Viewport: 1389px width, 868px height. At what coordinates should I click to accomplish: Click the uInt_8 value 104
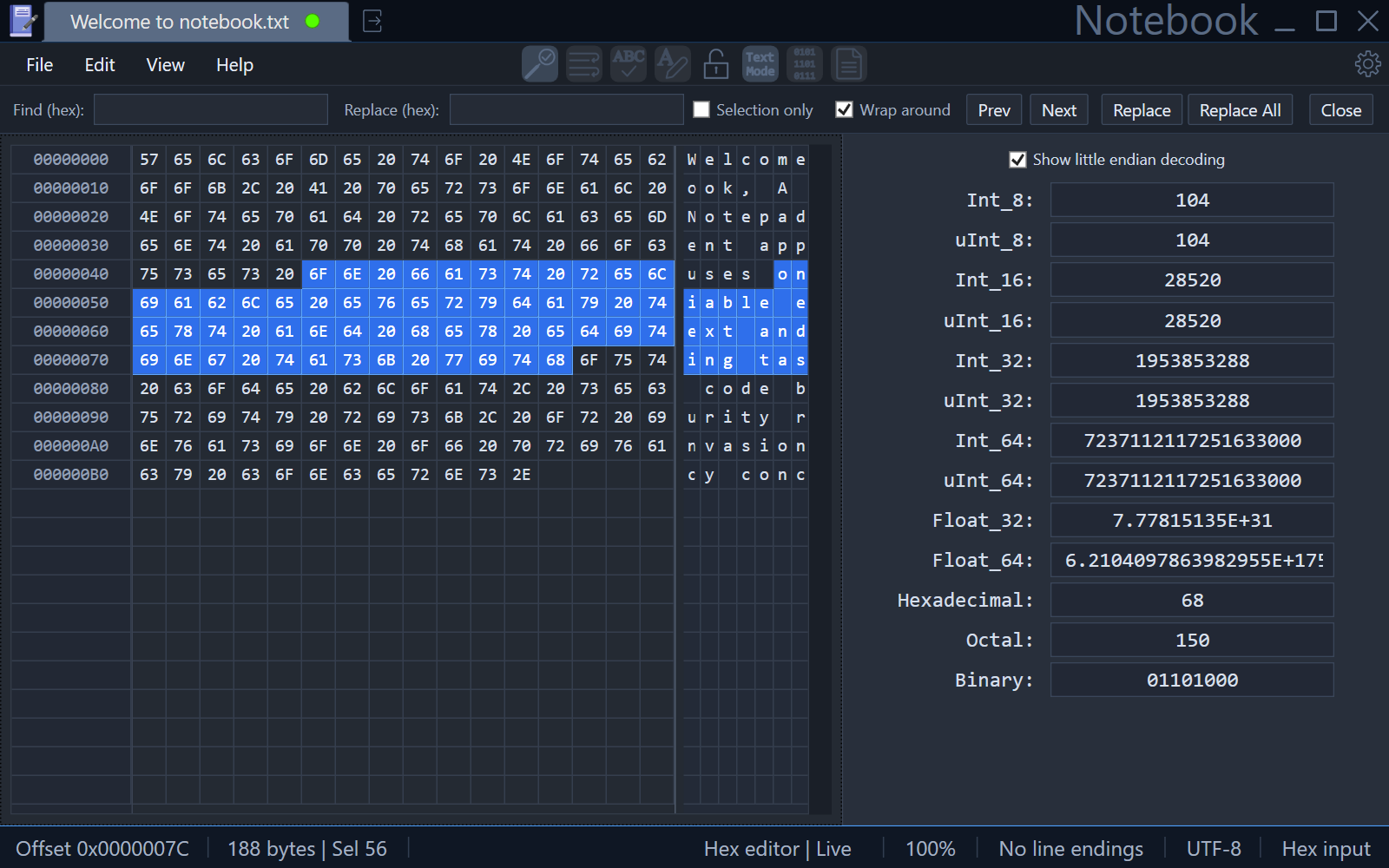point(1192,240)
